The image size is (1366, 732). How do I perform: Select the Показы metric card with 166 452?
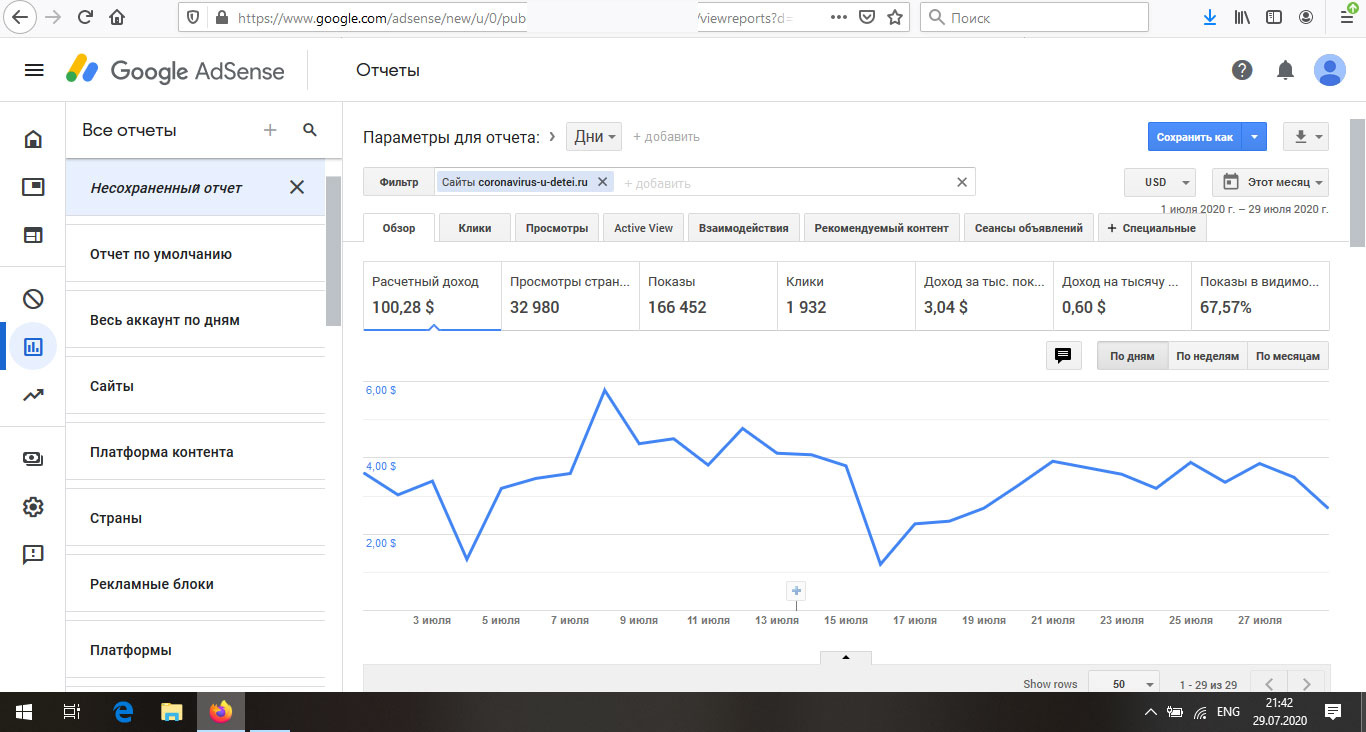[x=708, y=296]
